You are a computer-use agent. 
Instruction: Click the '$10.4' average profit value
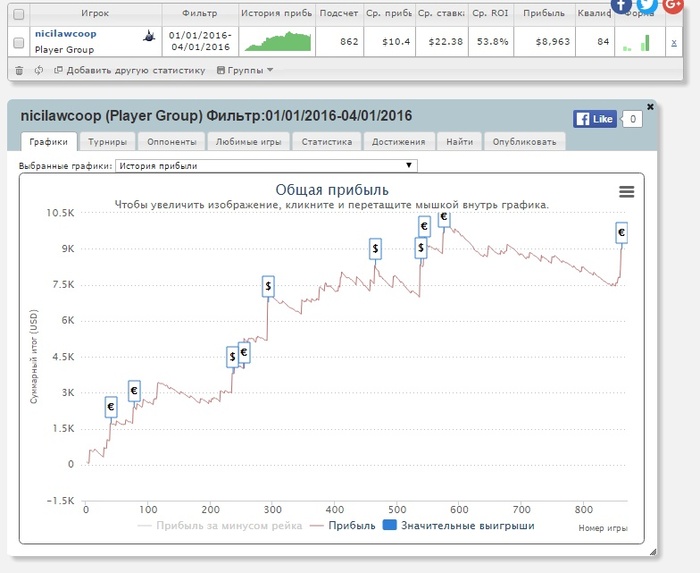(396, 42)
